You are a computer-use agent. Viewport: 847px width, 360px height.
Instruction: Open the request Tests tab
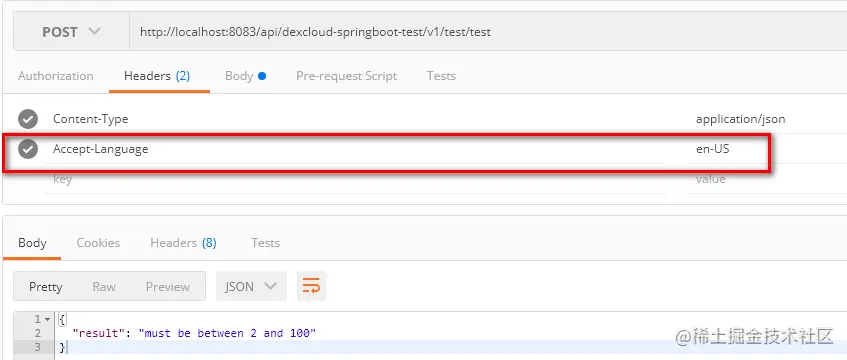[x=441, y=76]
